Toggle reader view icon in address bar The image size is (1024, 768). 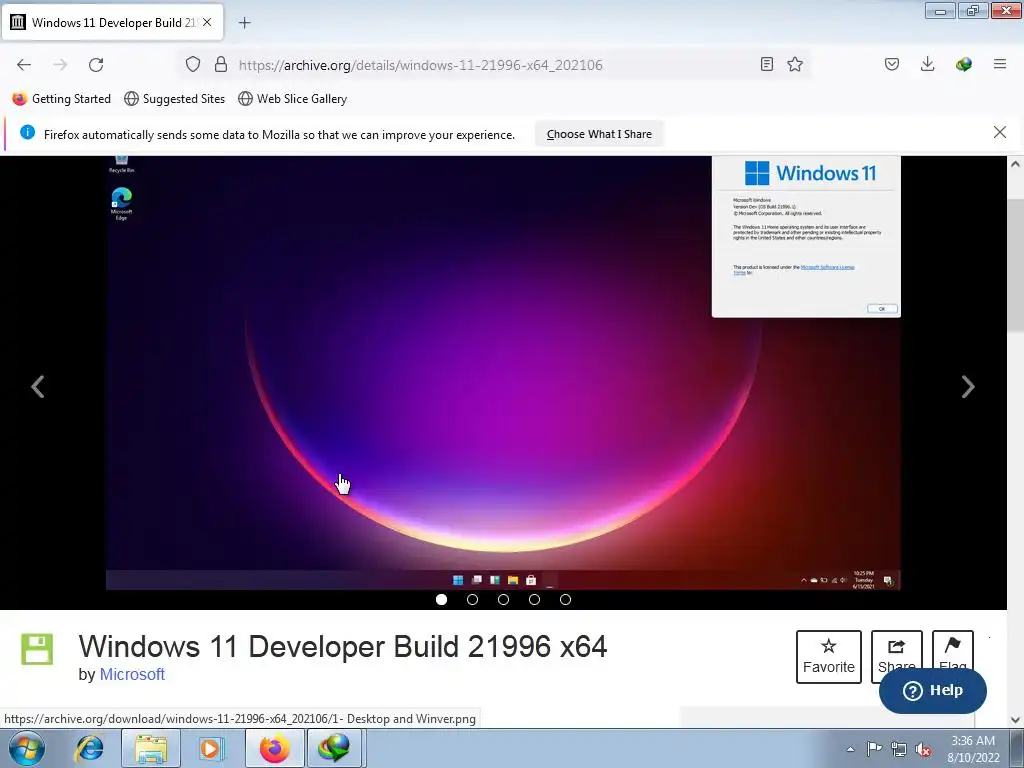point(767,64)
